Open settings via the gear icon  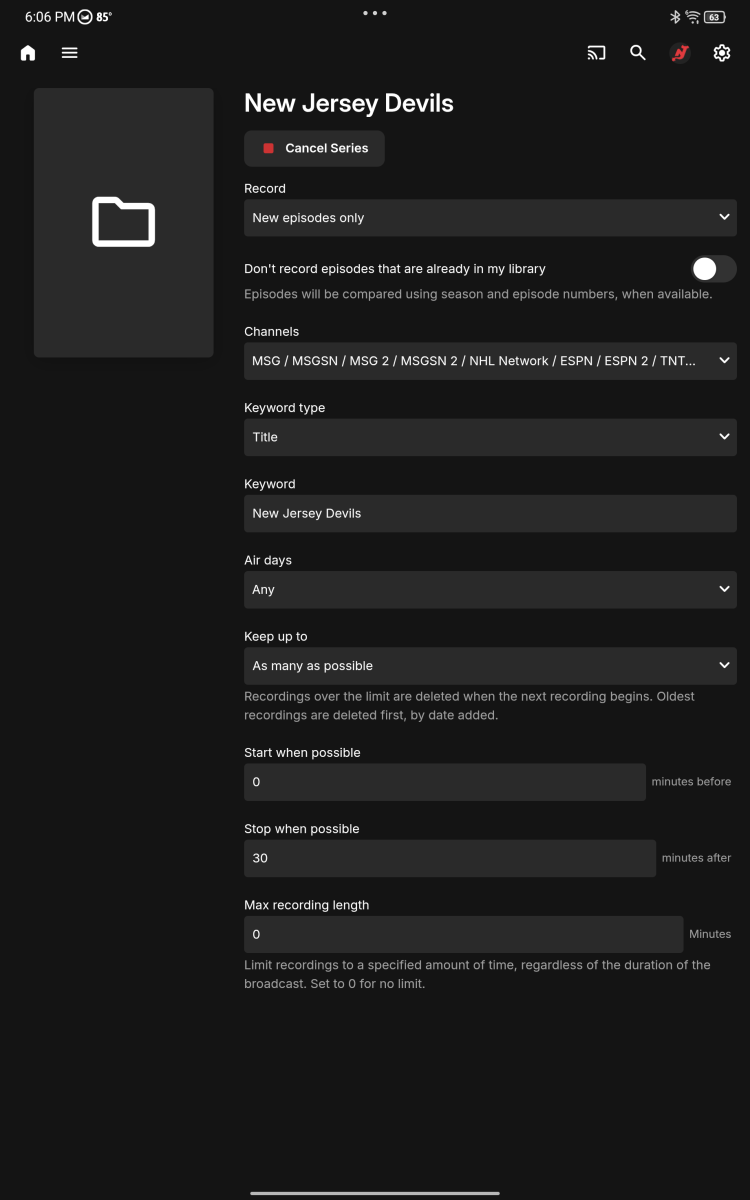click(721, 52)
